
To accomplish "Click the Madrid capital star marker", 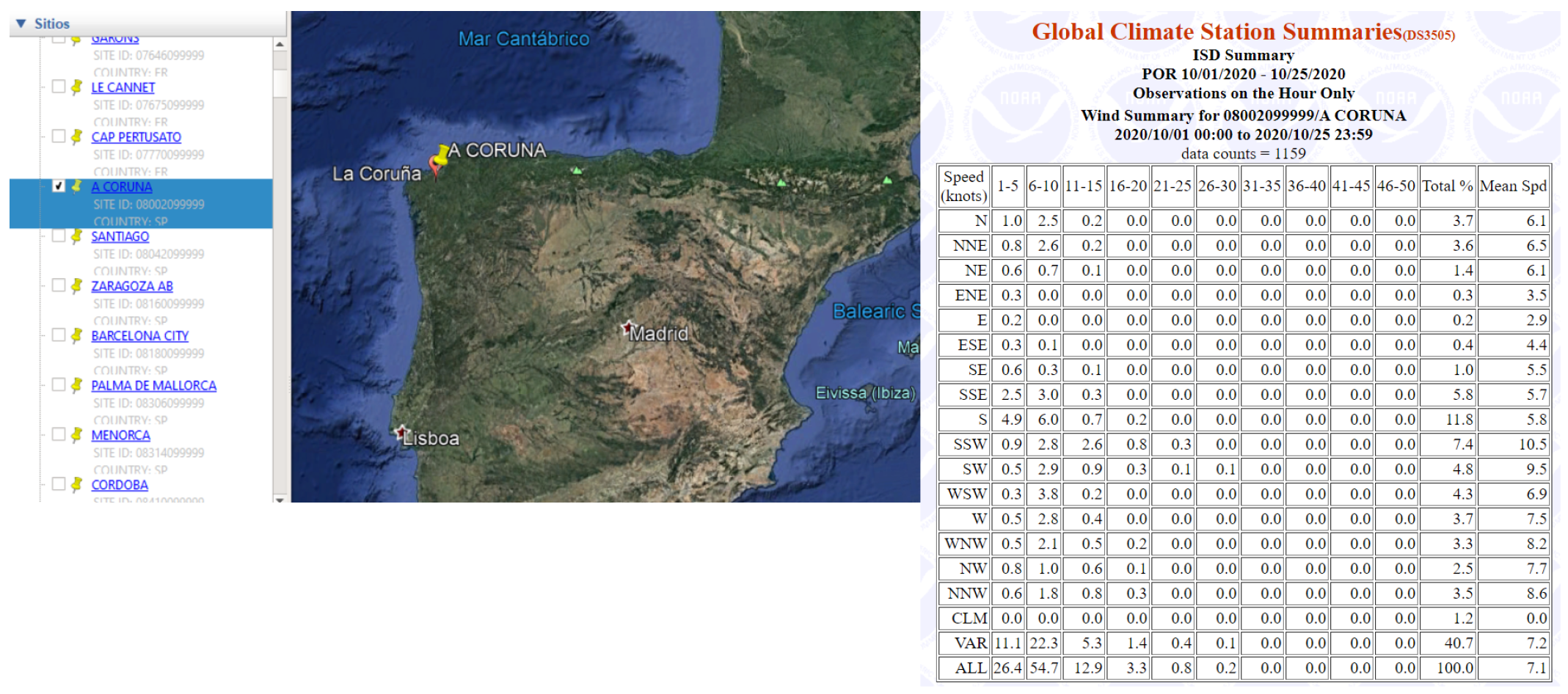I will (x=627, y=327).
